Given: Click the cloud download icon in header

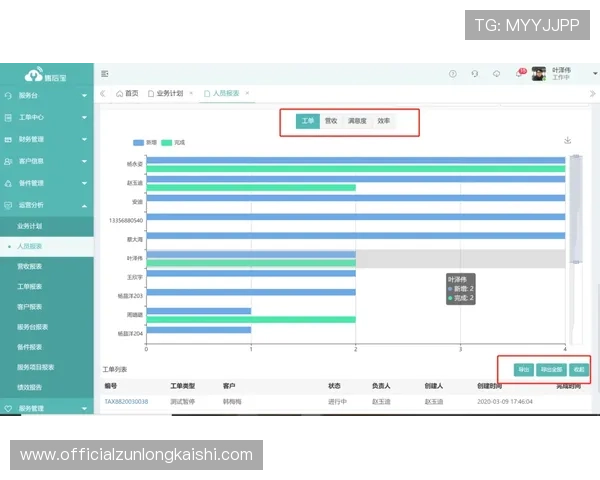Looking at the screenshot, I should tap(496, 73).
